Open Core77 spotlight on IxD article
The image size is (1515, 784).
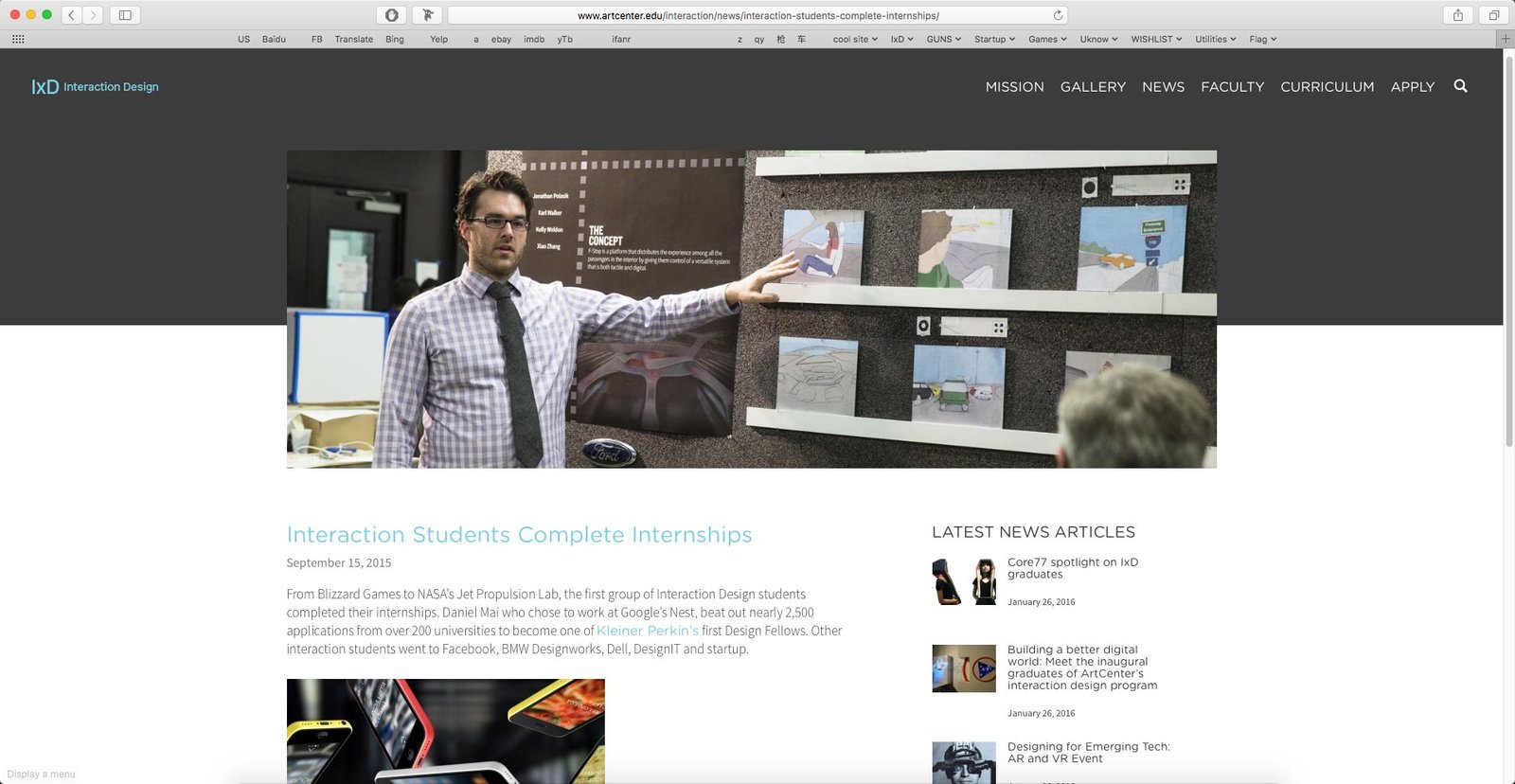pyautogui.click(x=1073, y=568)
